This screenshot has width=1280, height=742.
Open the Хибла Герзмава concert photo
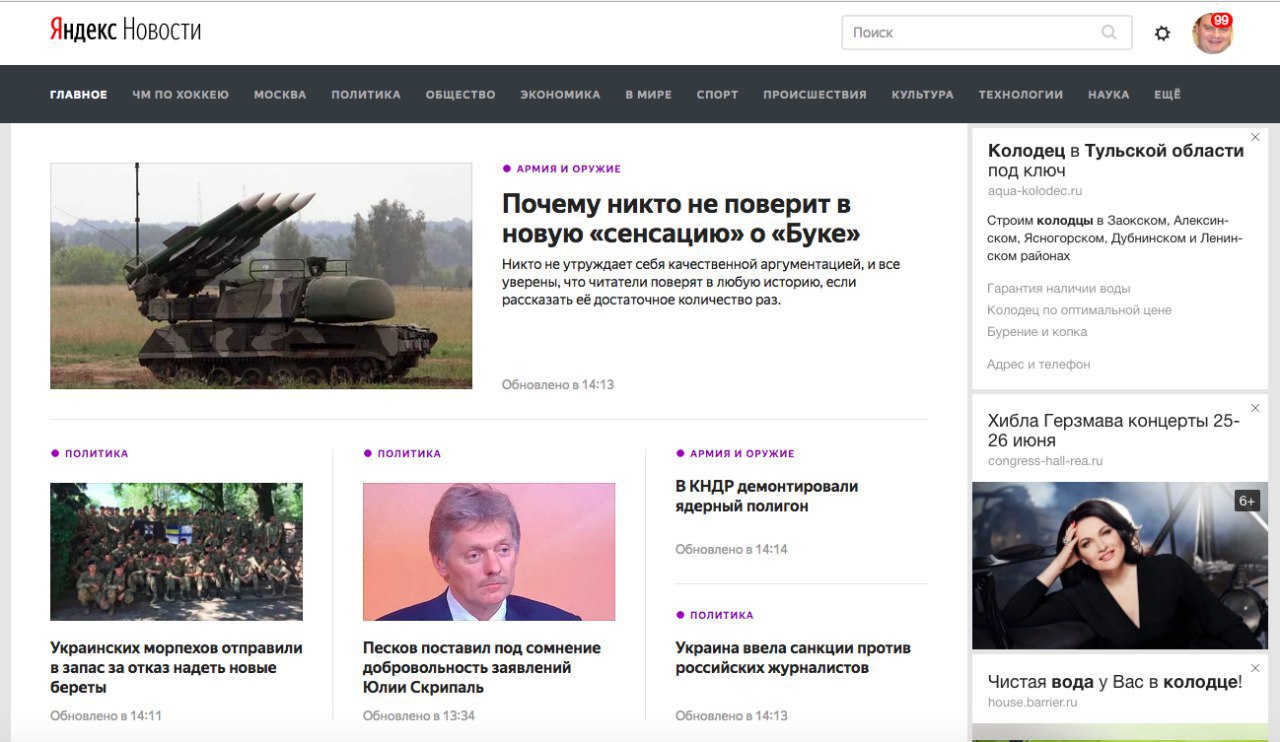pos(1120,566)
